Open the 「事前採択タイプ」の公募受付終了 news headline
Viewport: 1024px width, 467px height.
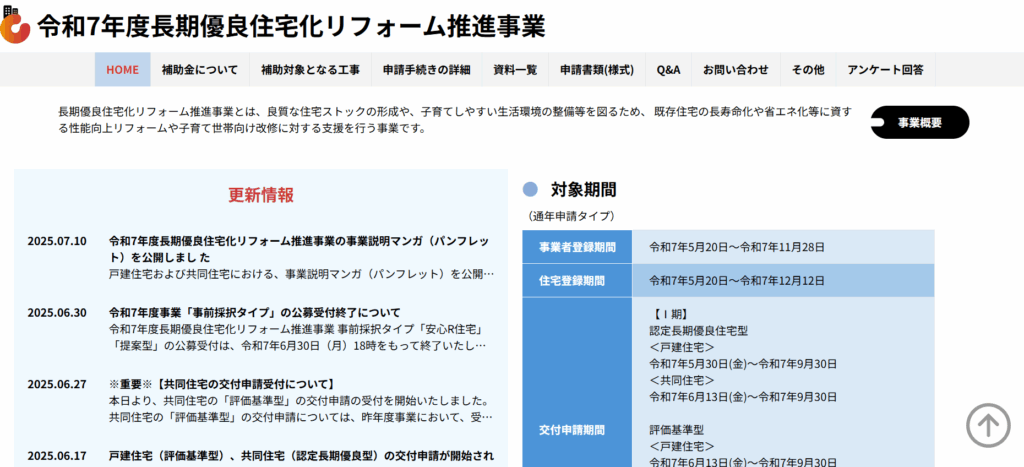pyautogui.click(x=255, y=312)
